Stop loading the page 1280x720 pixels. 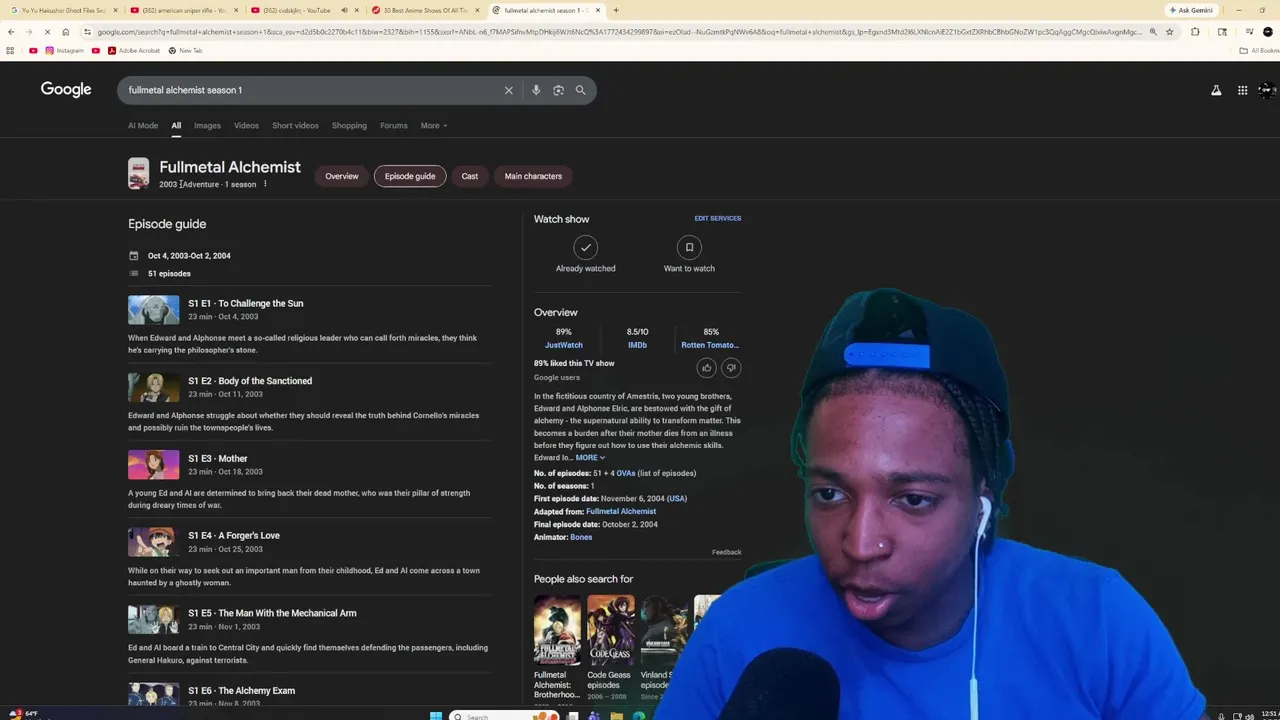(47, 32)
